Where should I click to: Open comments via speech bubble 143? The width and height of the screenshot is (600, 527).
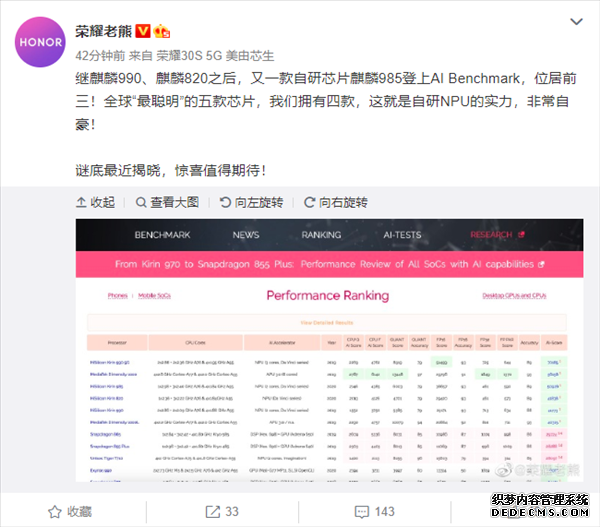click(x=375, y=512)
